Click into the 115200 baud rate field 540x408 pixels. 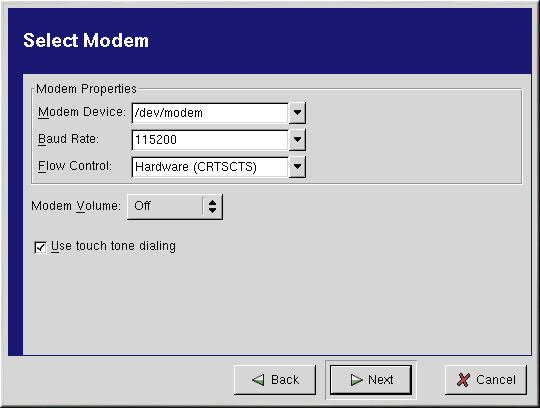pyautogui.click(x=210, y=139)
